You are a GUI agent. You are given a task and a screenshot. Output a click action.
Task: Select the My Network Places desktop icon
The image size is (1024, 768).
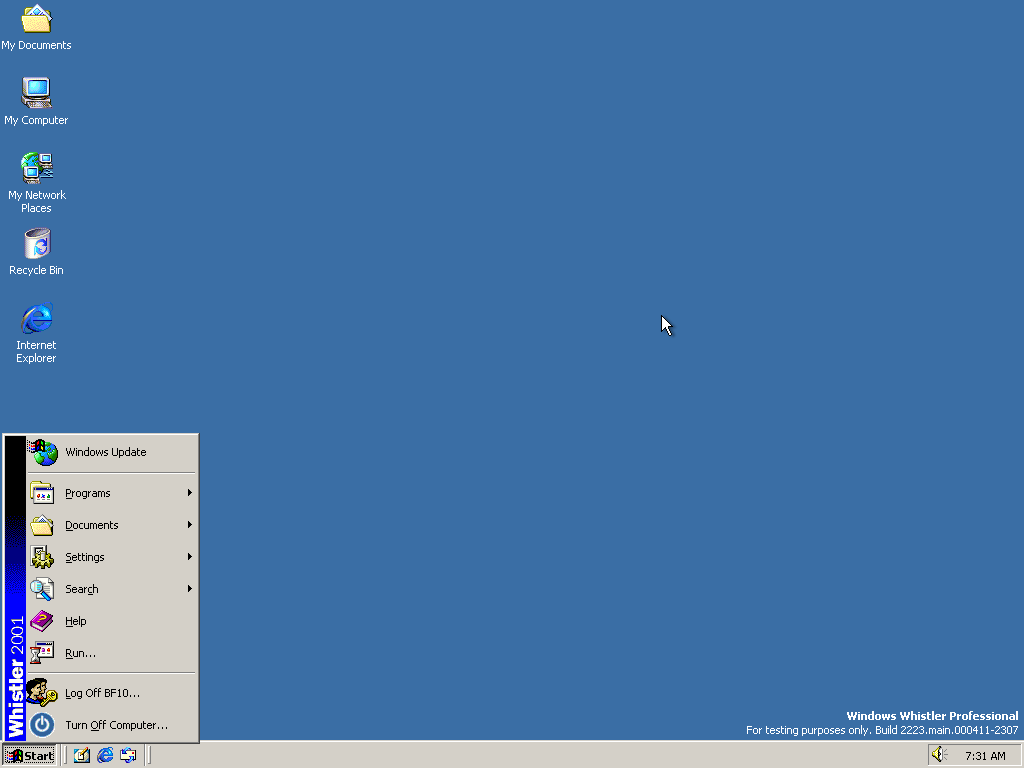[x=36, y=183]
